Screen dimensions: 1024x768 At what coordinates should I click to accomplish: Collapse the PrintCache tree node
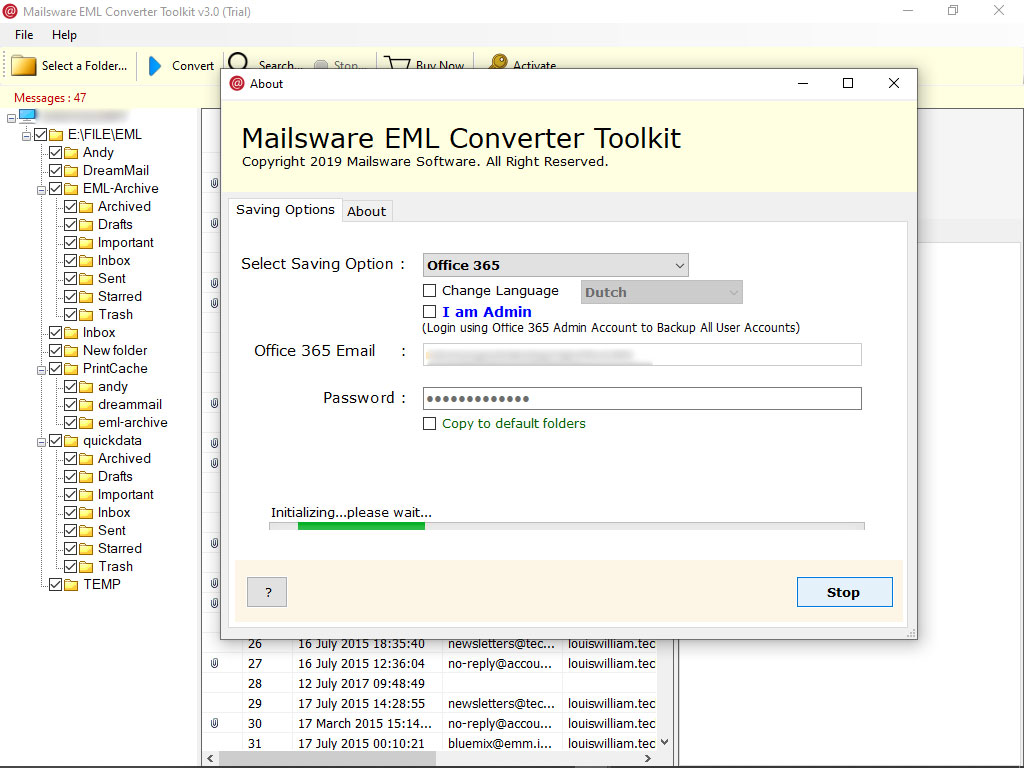(41, 370)
